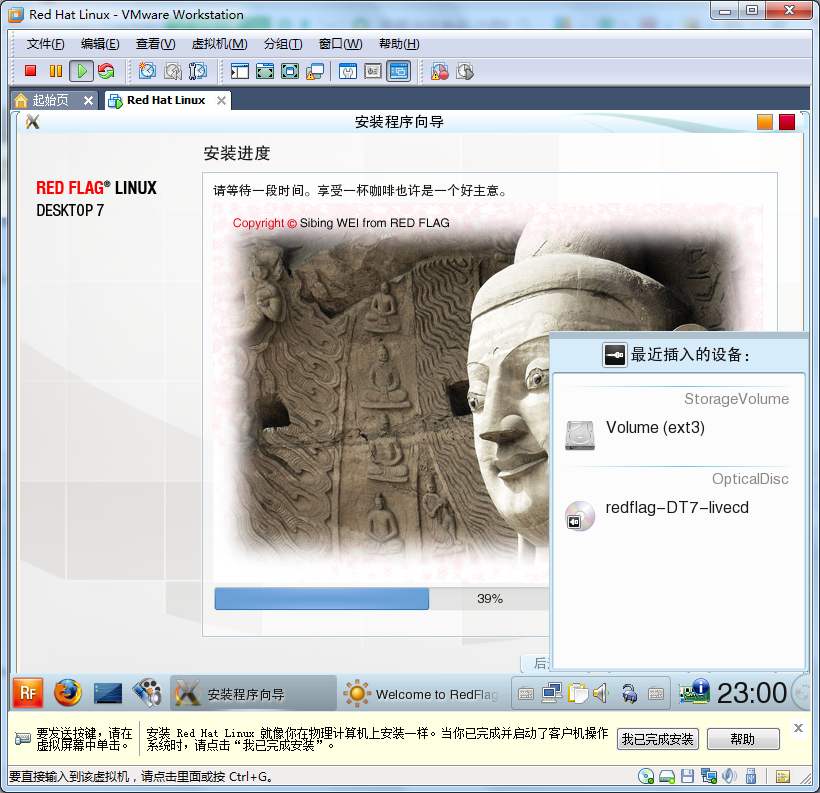Open the 查看(V) menu
The height and width of the screenshot is (793, 820).
pos(155,44)
